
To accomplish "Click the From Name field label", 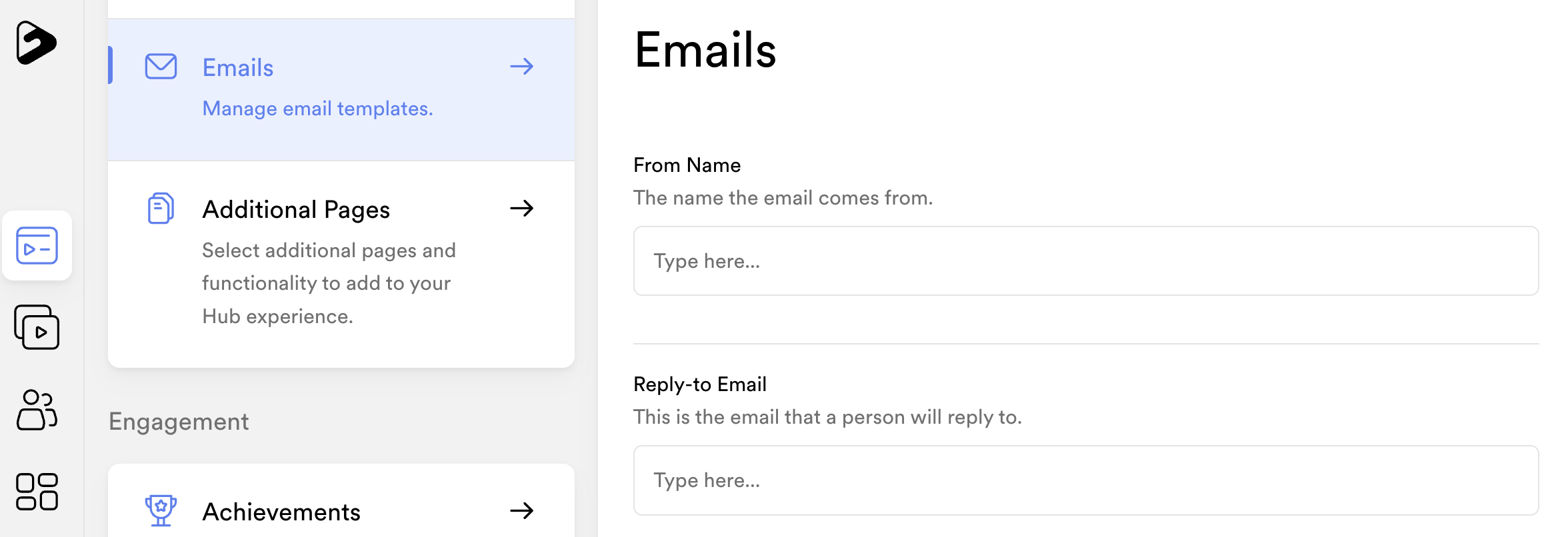I will pyautogui.click(x=687, y=165).
